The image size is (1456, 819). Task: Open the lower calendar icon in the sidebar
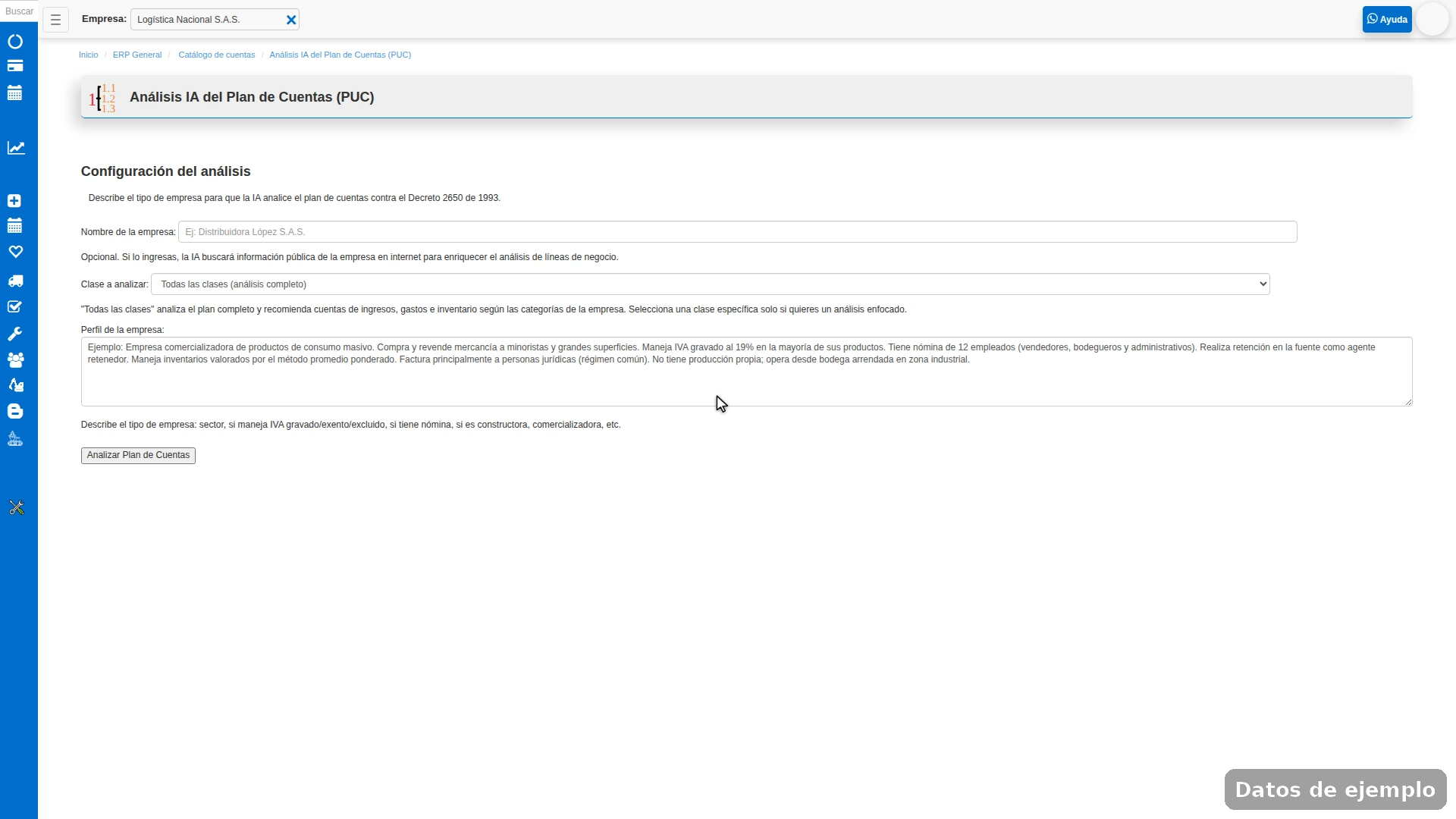click(14, 225)
